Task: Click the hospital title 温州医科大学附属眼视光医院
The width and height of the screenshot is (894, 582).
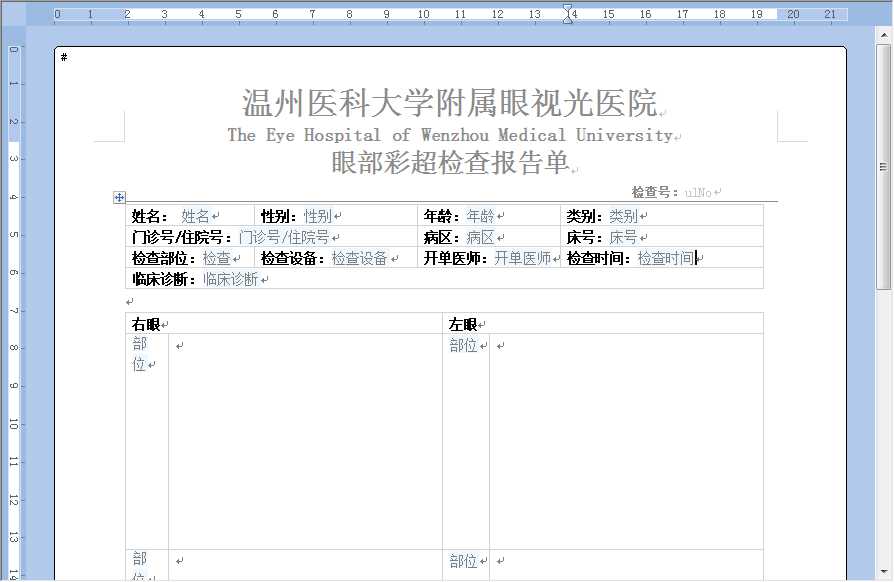Action: (450, 103)
